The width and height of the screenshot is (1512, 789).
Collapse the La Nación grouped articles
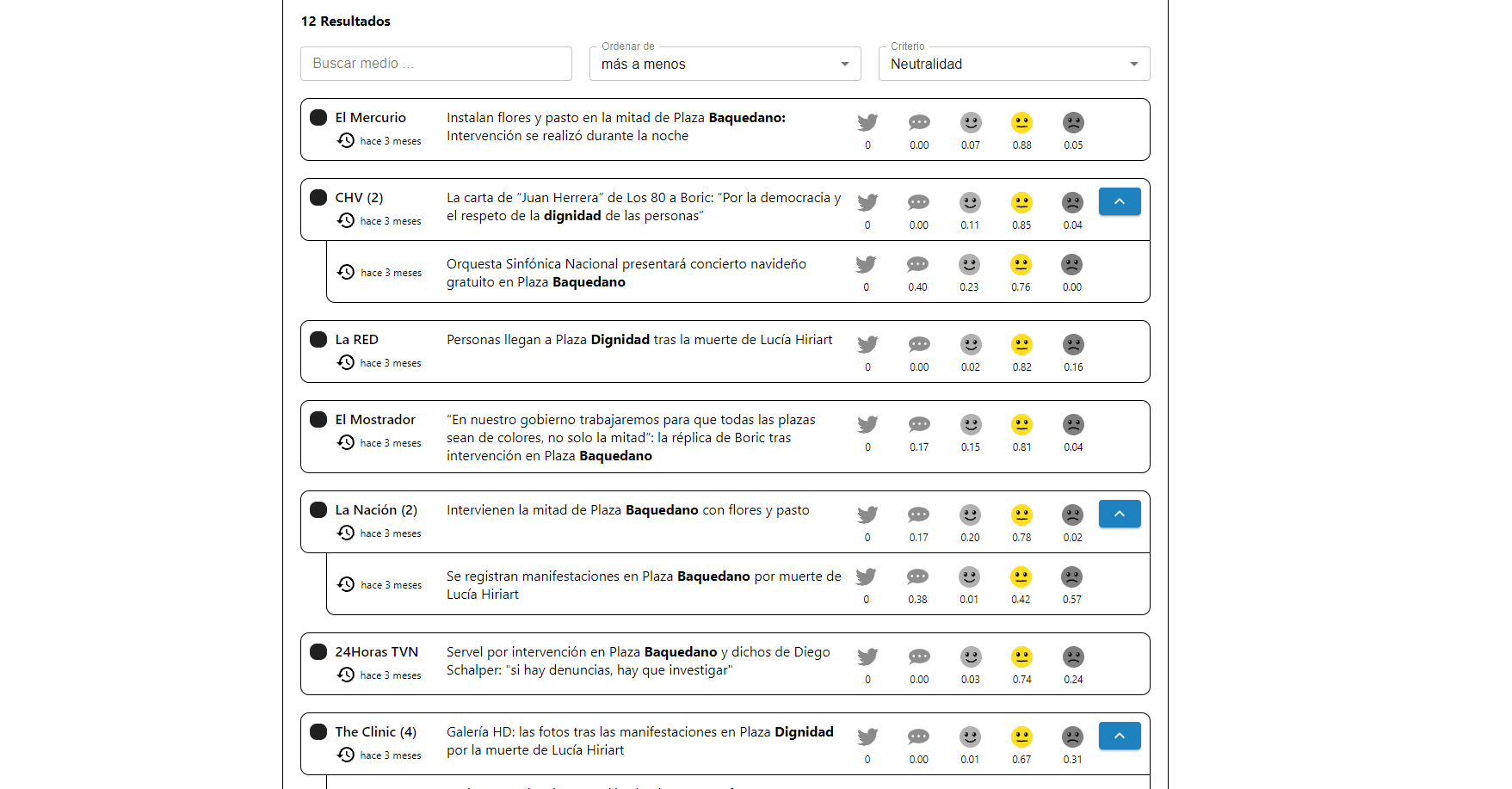point(1119,514)
